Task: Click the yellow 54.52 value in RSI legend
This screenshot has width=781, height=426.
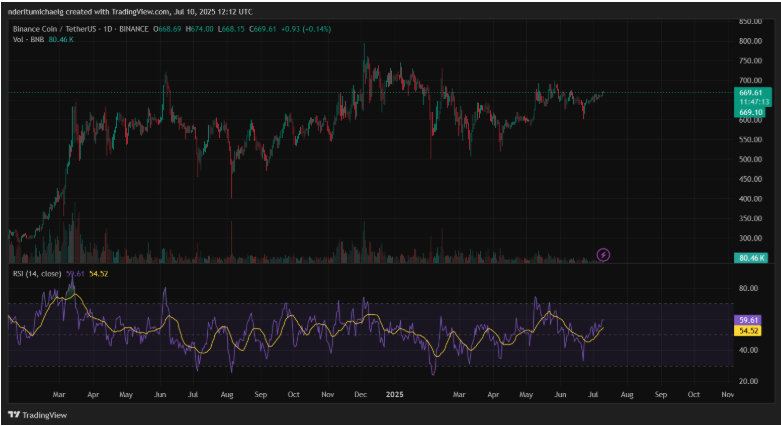Action: click(99, 274)
